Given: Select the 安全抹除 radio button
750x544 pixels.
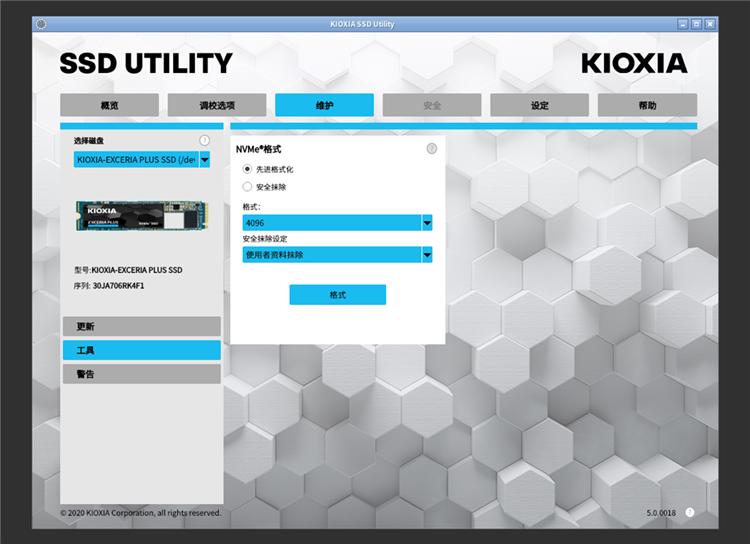Looking at the screenshot, I should coord(248,186).
